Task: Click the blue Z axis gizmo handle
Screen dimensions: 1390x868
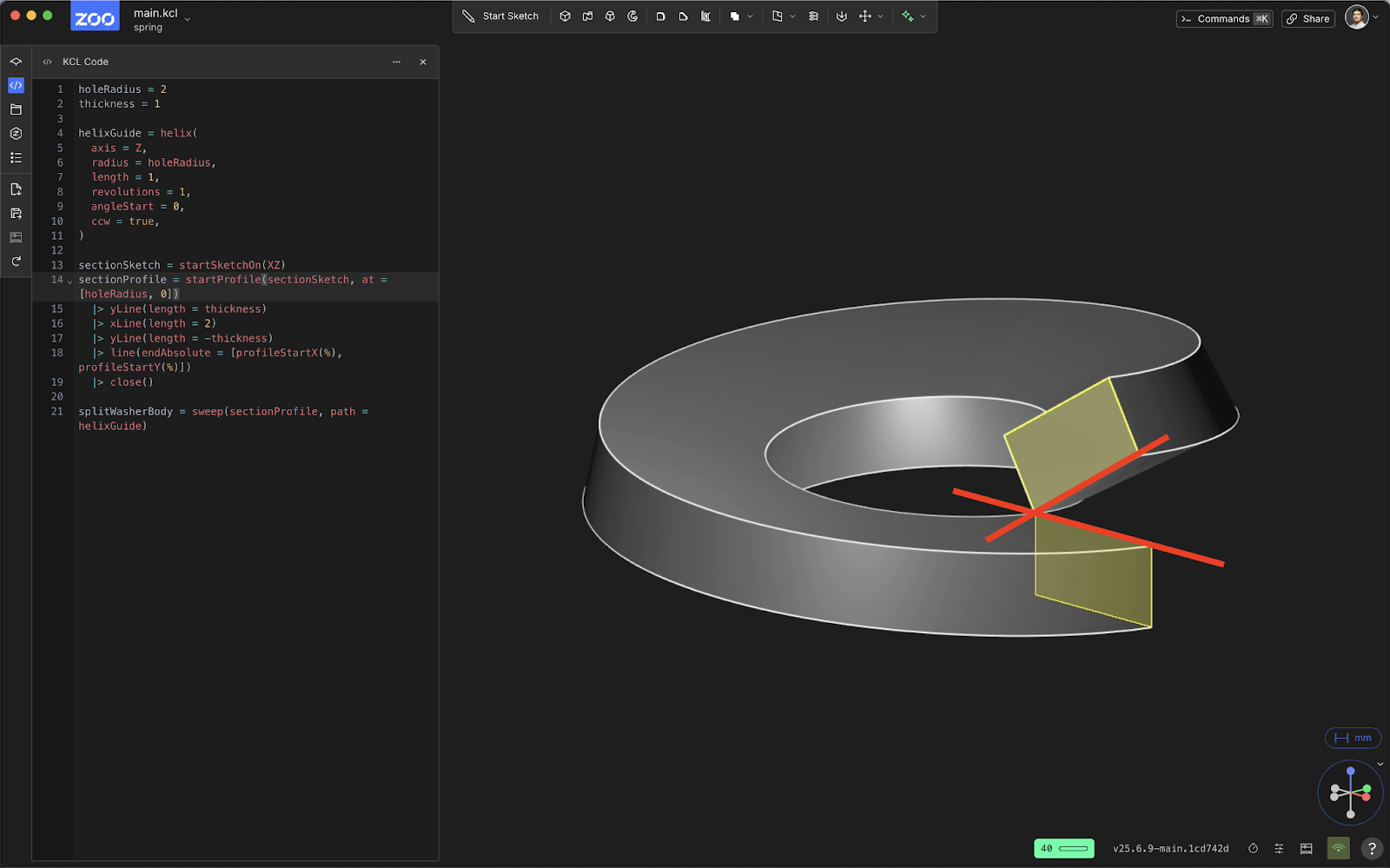Action: pyautogui.click(x=1350, y=771)
